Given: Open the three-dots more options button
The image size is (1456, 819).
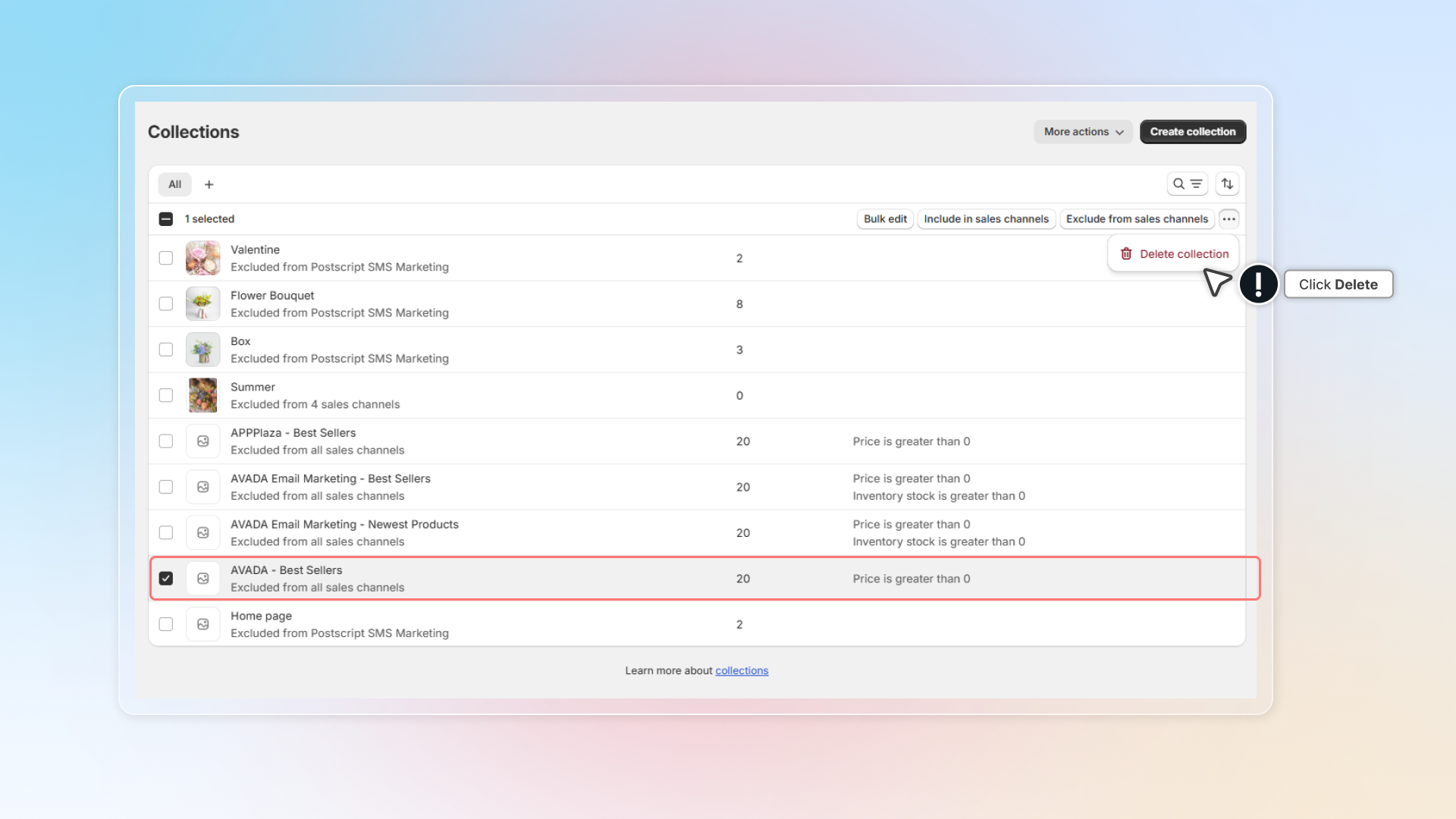Looking at the screenshot, I should pyautogui.click(x=1228, y=219).
